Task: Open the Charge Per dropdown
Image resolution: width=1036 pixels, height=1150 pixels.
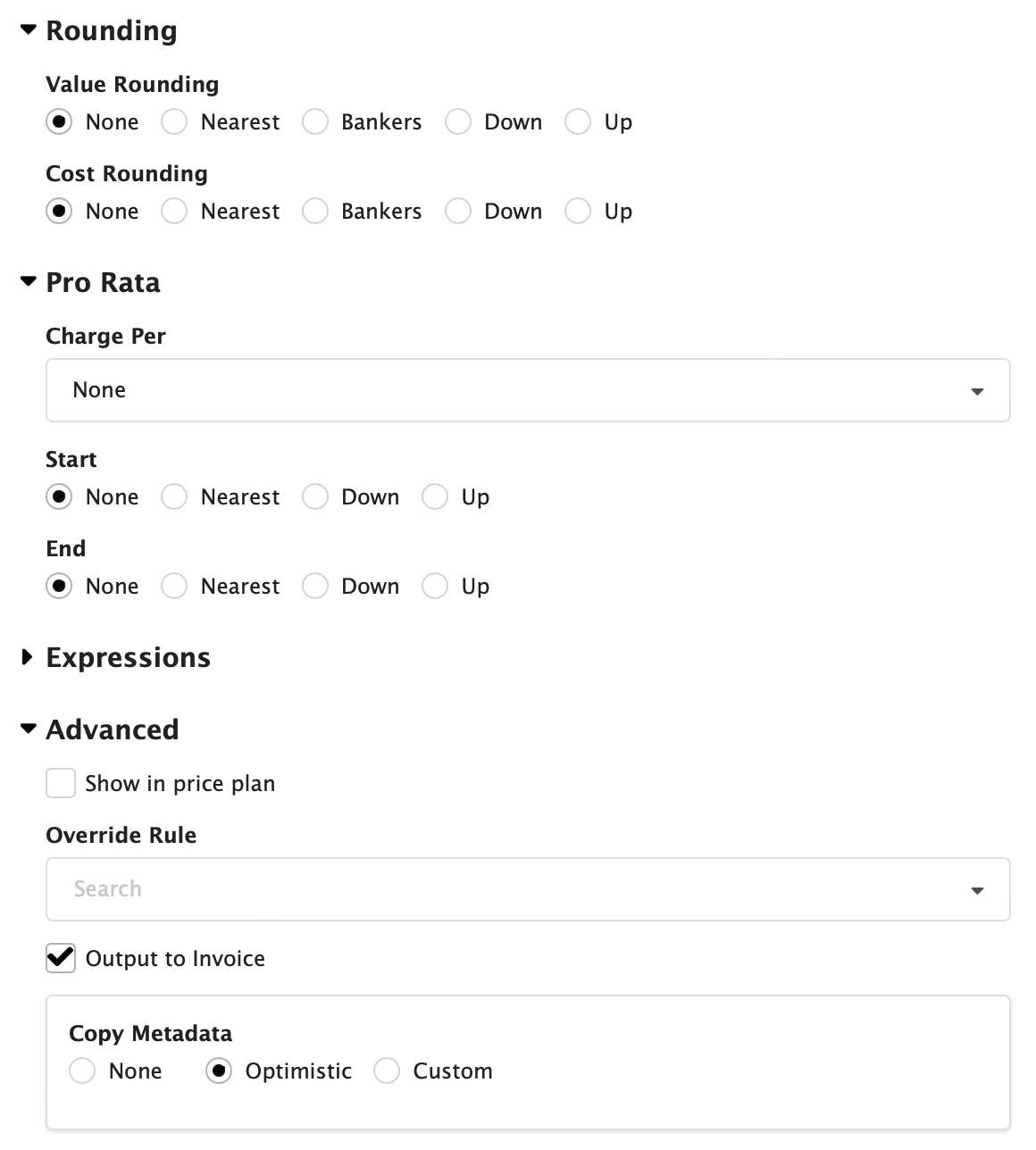Action: [978, 390]
